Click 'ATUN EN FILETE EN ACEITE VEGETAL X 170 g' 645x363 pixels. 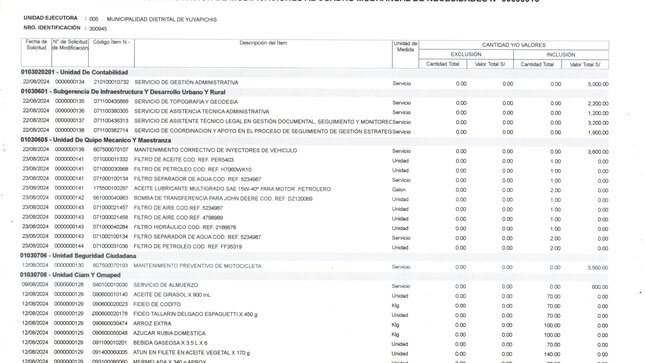[x=191, y=353]
